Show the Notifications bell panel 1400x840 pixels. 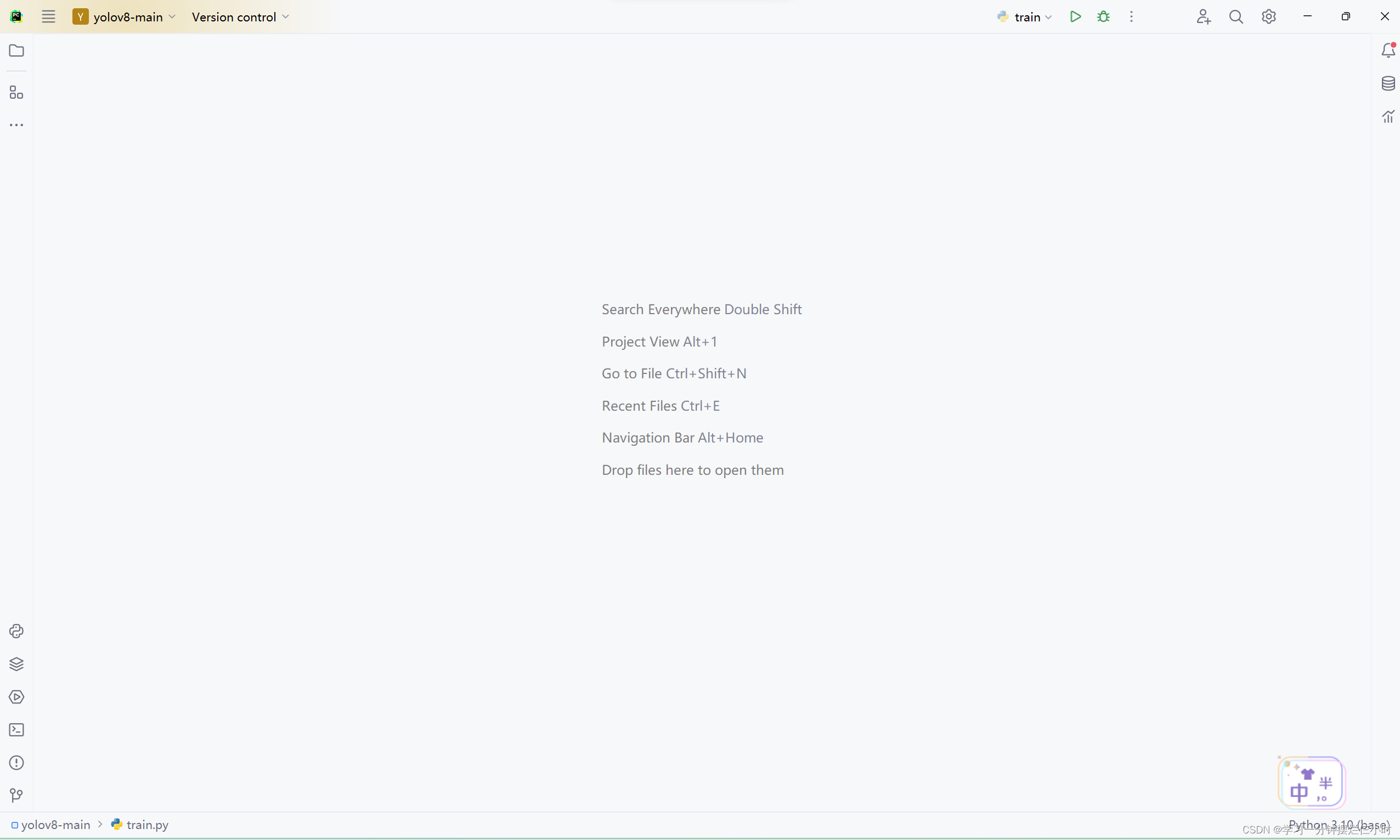tap(1387, 51)
